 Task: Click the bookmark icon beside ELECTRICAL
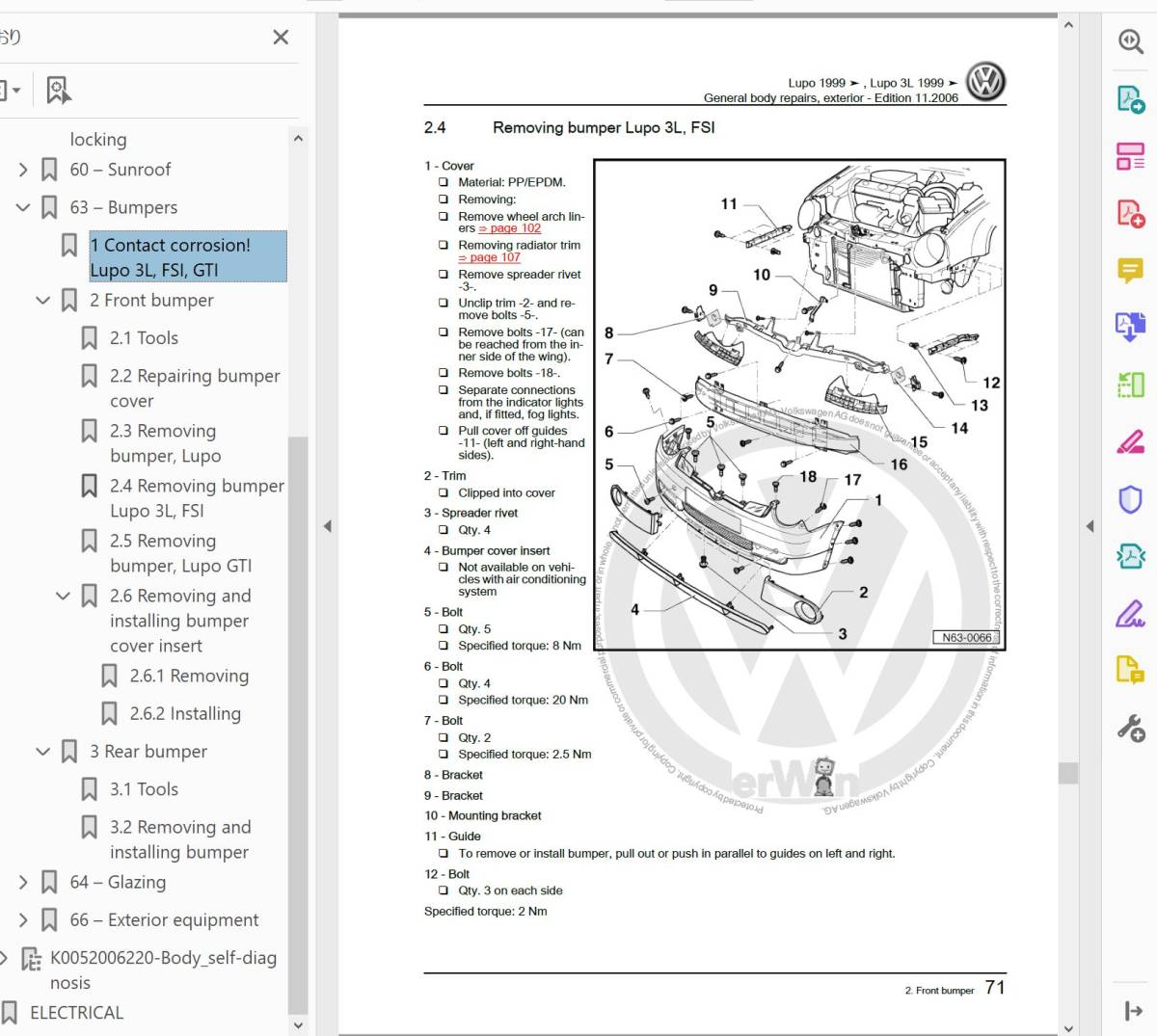coord(10,1013)
